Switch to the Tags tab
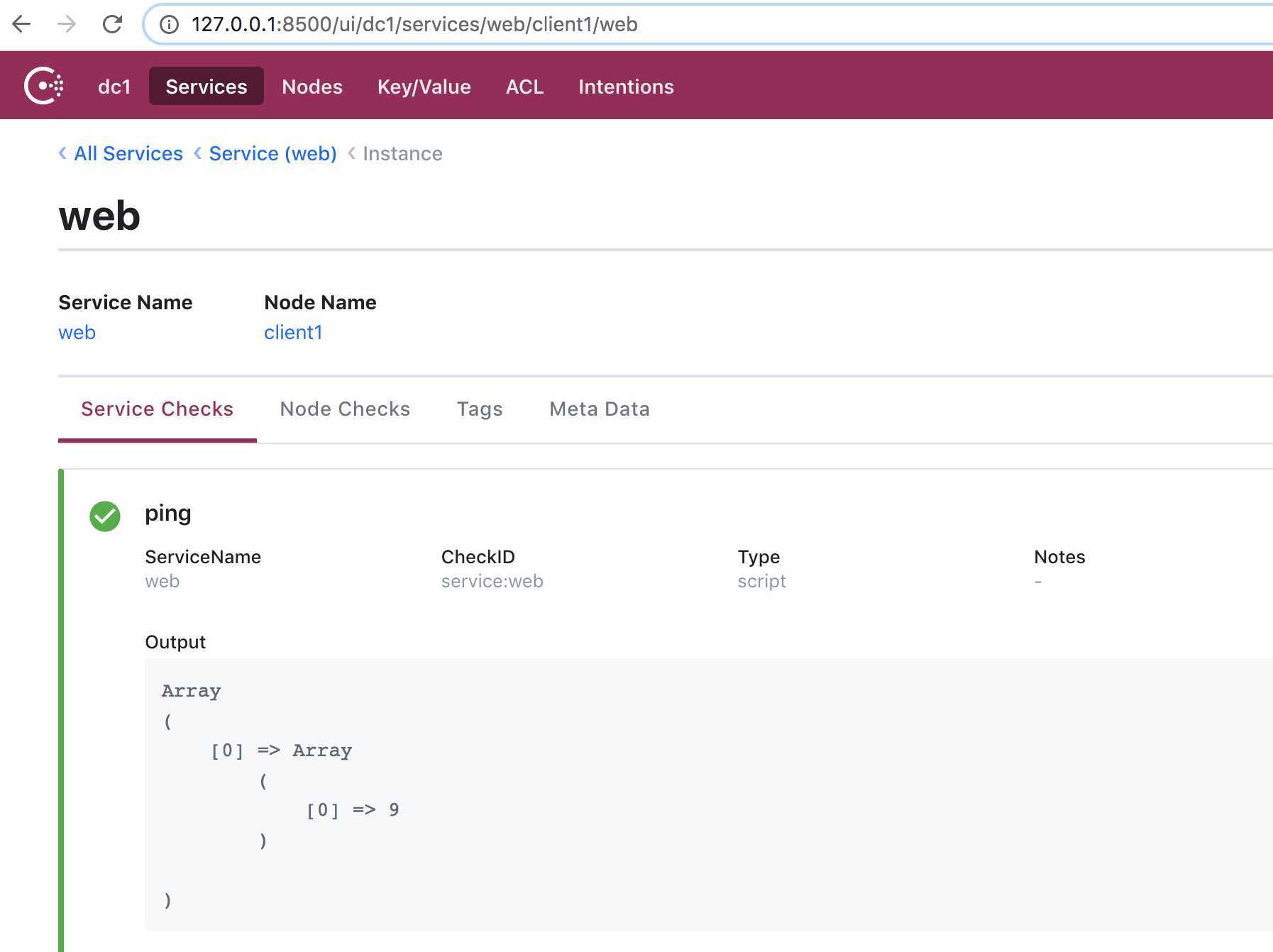1273x952 pixels. (480, 409)
